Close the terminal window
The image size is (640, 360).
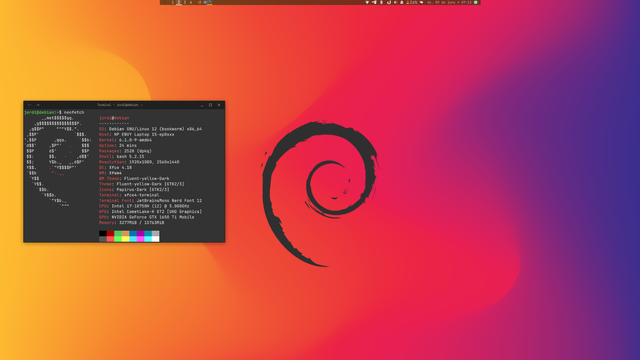pos(219,105)
